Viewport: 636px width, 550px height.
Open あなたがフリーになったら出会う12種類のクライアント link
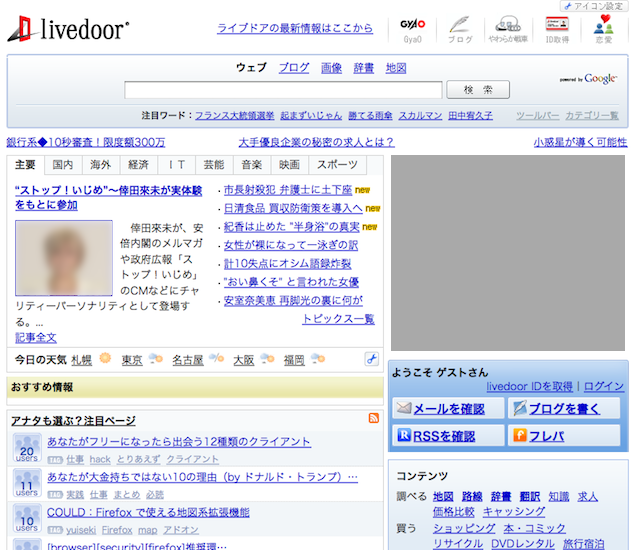coord(179,441)
